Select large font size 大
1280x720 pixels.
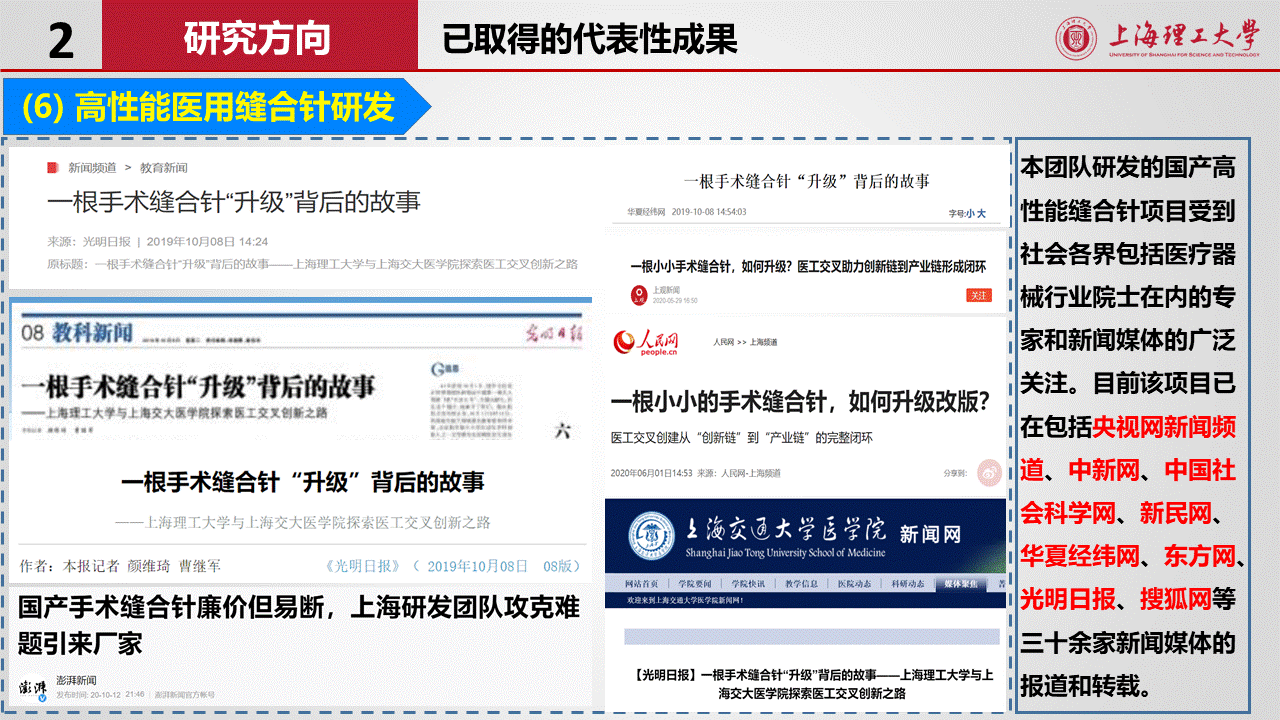(x=981, y=213)
